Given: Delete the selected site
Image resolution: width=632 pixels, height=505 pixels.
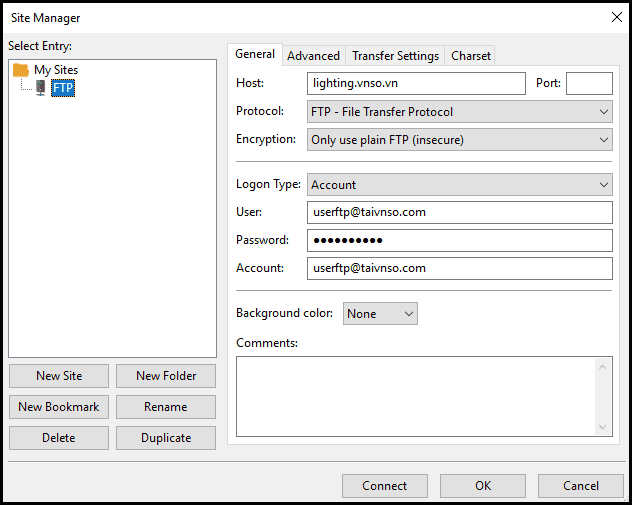Looking at the screenshot, I should [59, 438].
